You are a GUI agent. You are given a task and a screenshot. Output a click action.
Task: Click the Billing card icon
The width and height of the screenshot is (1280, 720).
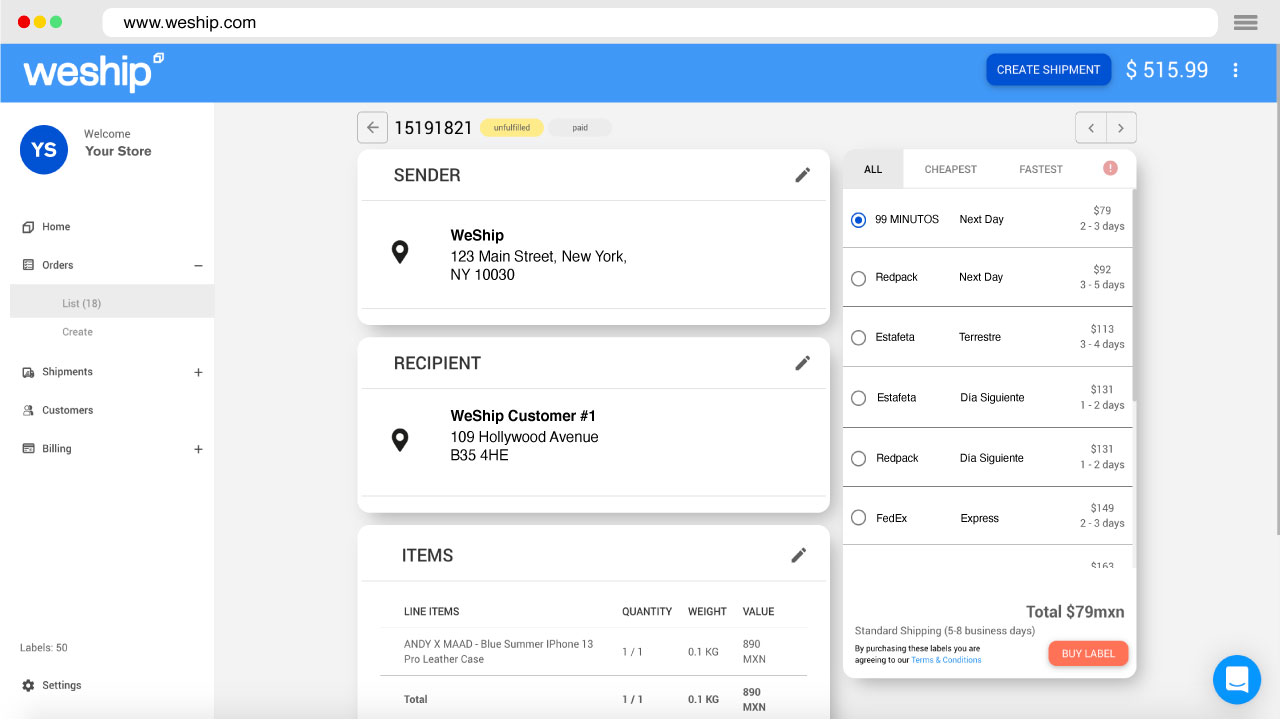click(x=28, y=449)
